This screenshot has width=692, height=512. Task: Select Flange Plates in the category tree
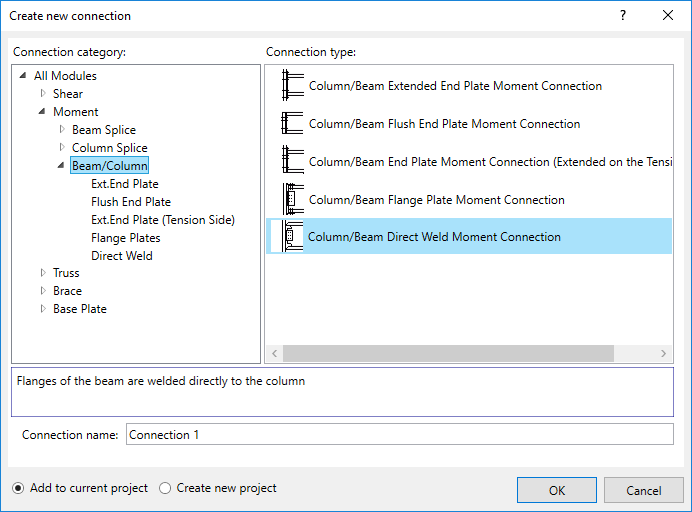pos(125,238)
